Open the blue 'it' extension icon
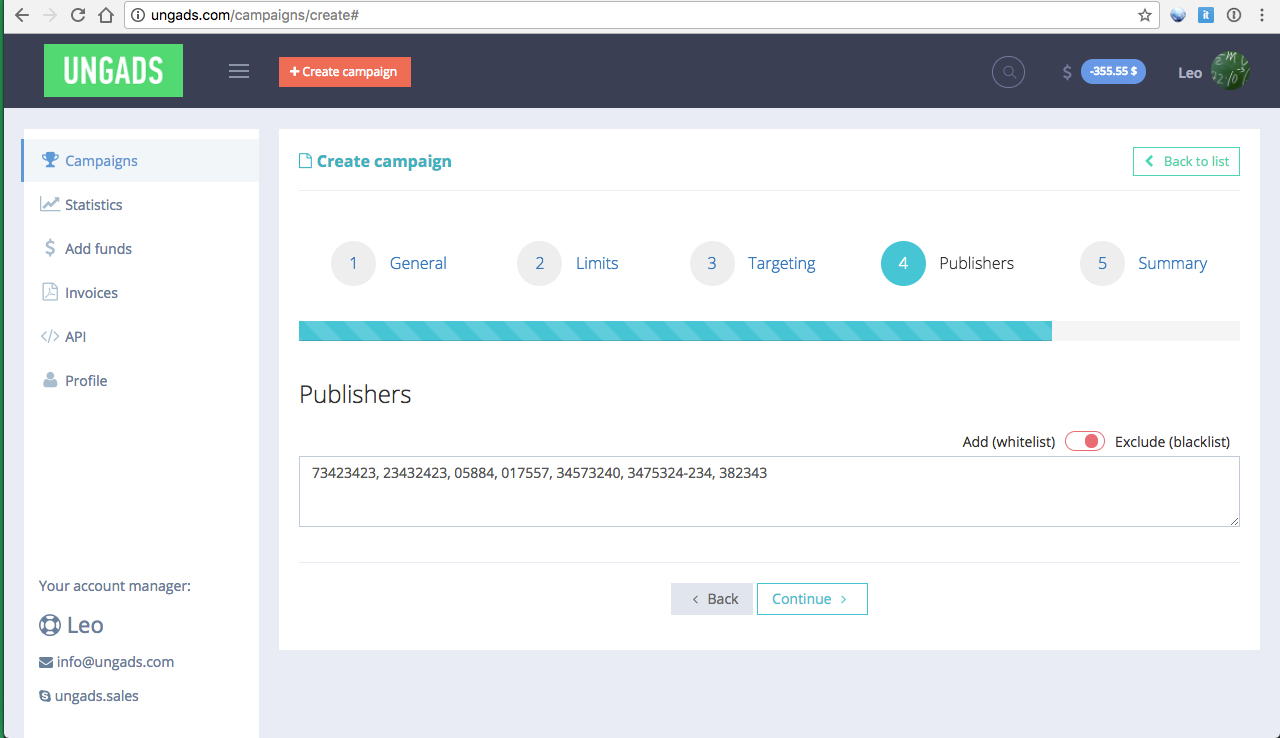Viewport: 1280px width, 738px height. (x=1206, y=15)
